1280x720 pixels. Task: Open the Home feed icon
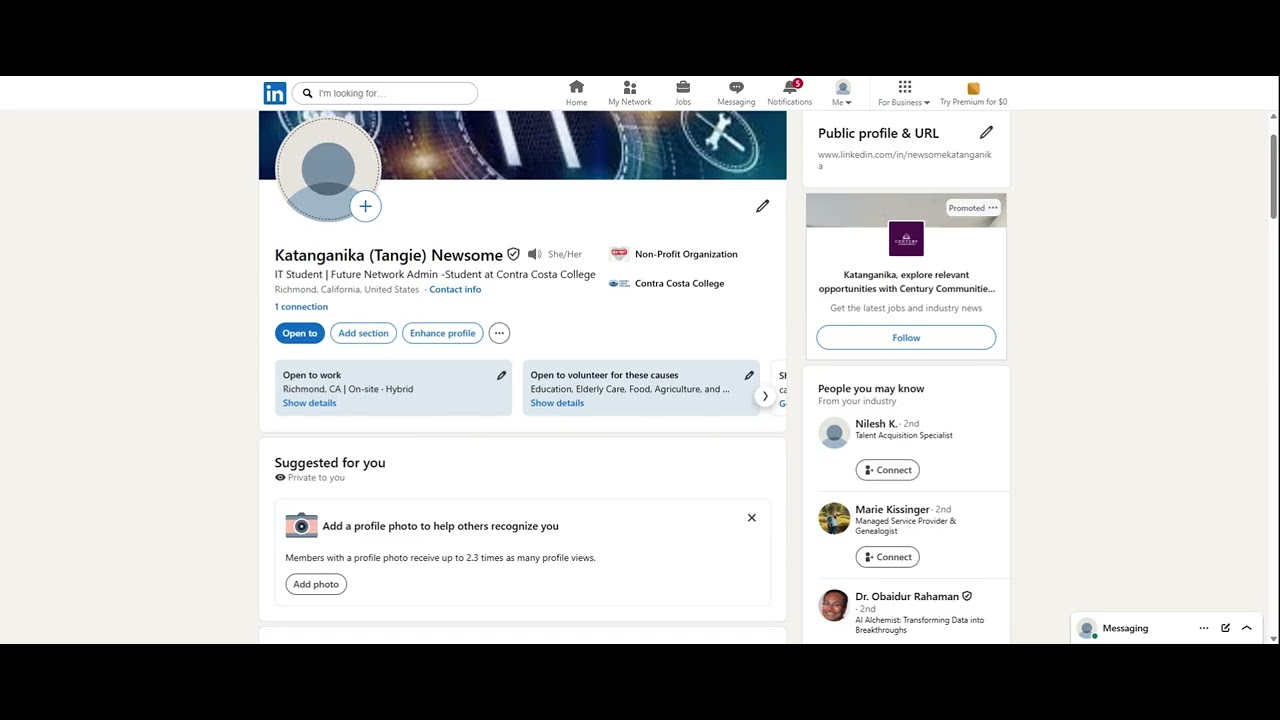(x=576, y=93)
